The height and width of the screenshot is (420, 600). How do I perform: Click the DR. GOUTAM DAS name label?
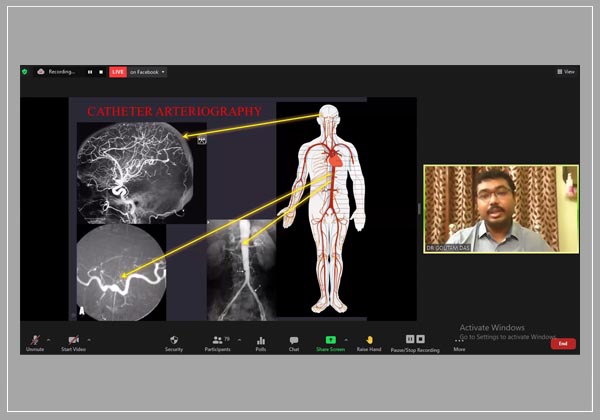coord(448,248)
